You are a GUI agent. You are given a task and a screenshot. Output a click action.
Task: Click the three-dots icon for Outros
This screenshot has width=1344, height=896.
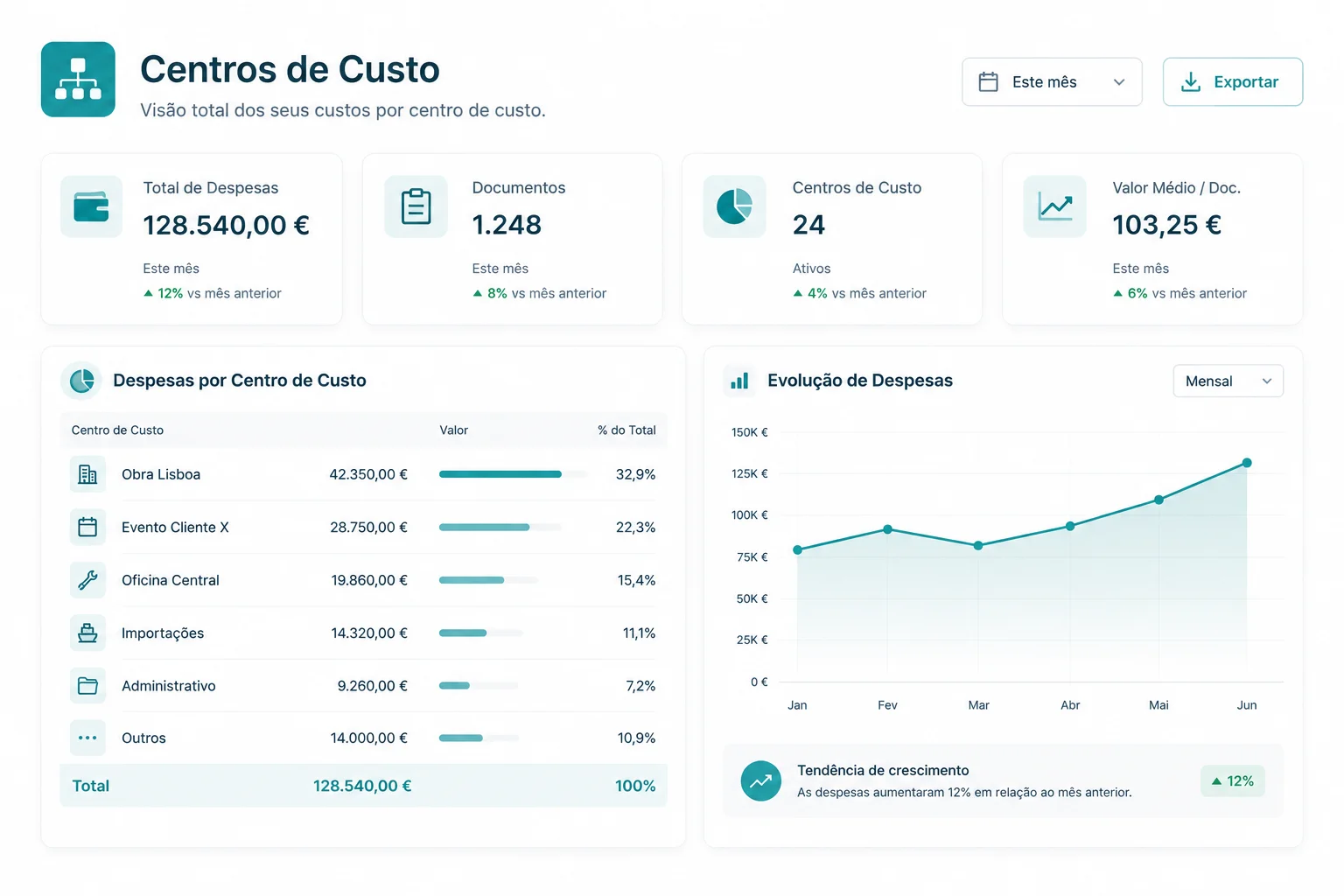(87, 738)
